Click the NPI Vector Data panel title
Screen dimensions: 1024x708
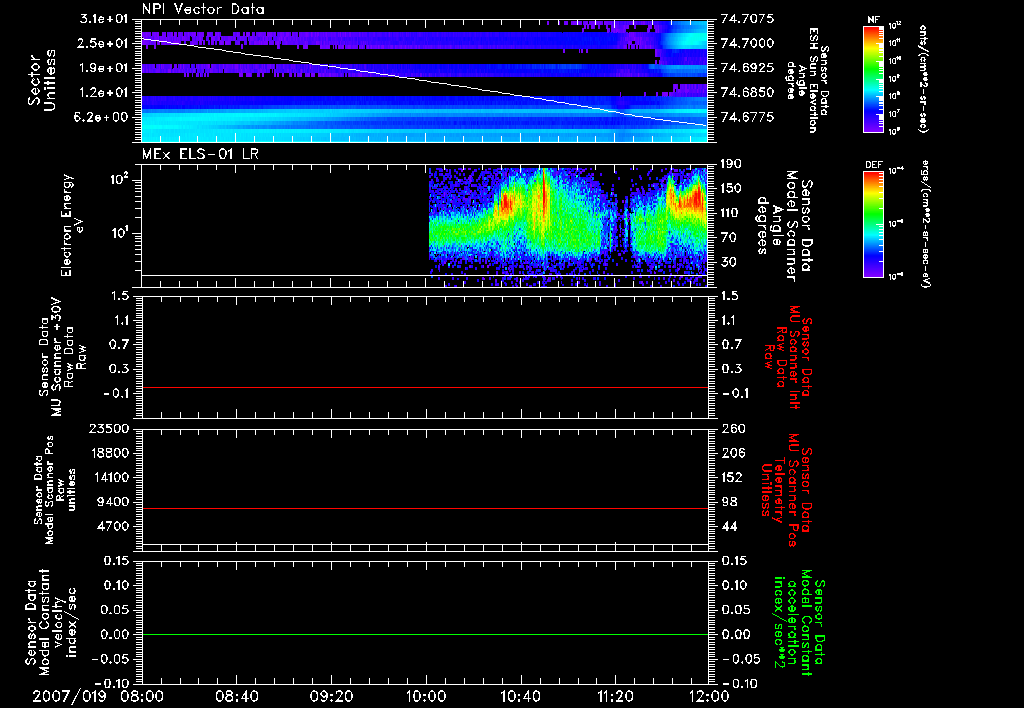point(203,9)
